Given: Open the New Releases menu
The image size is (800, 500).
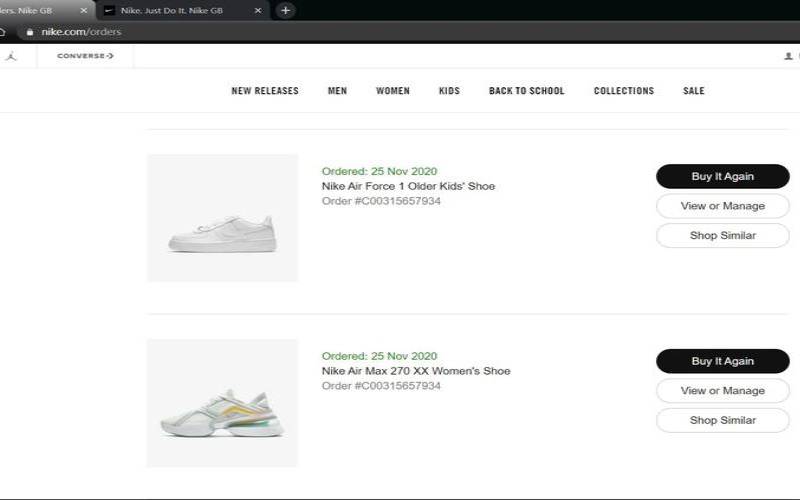Looking at the screenshot, I should [x=265, y=91].
